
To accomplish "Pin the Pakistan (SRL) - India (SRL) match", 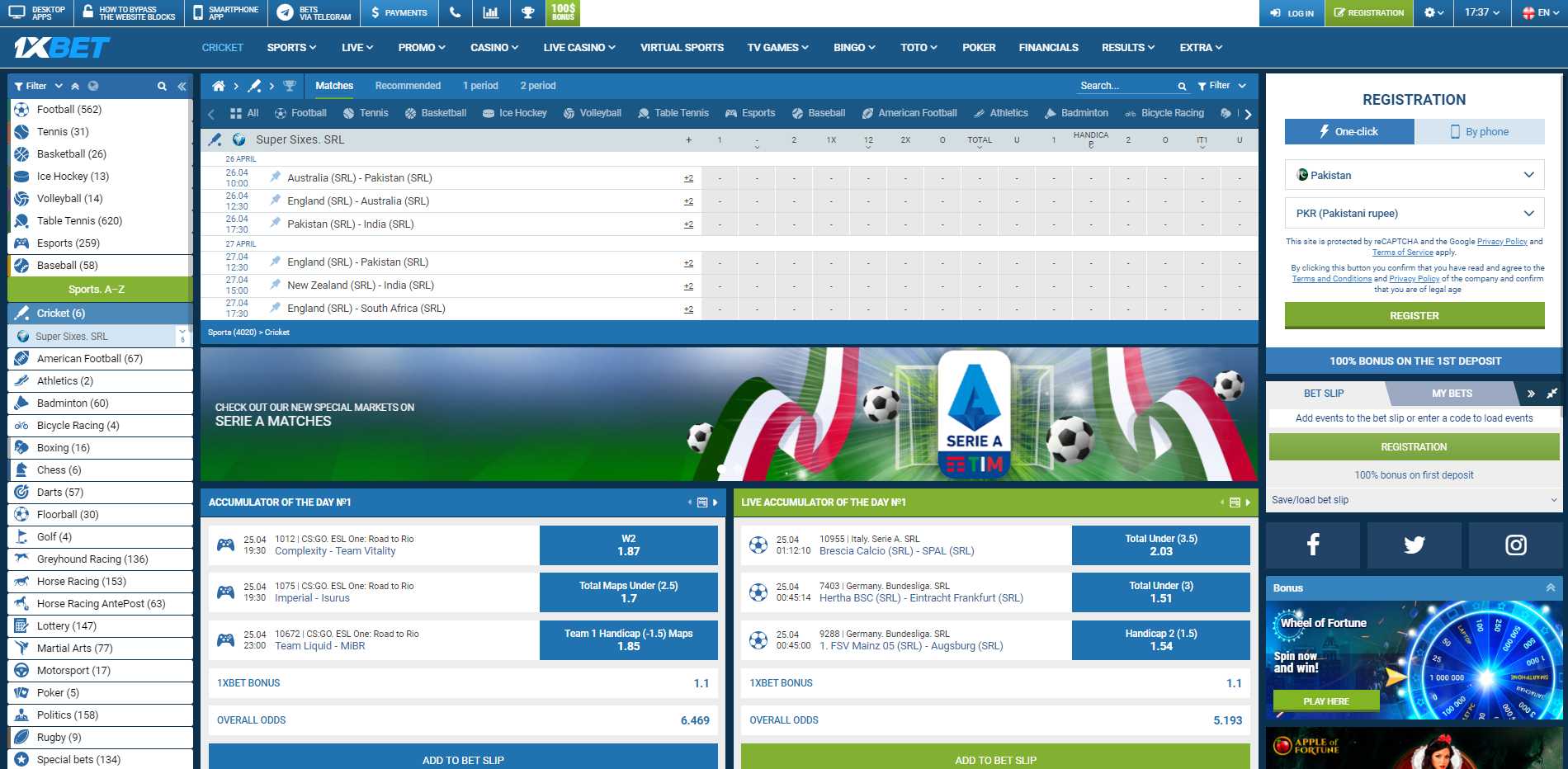I will click(276, 223).
